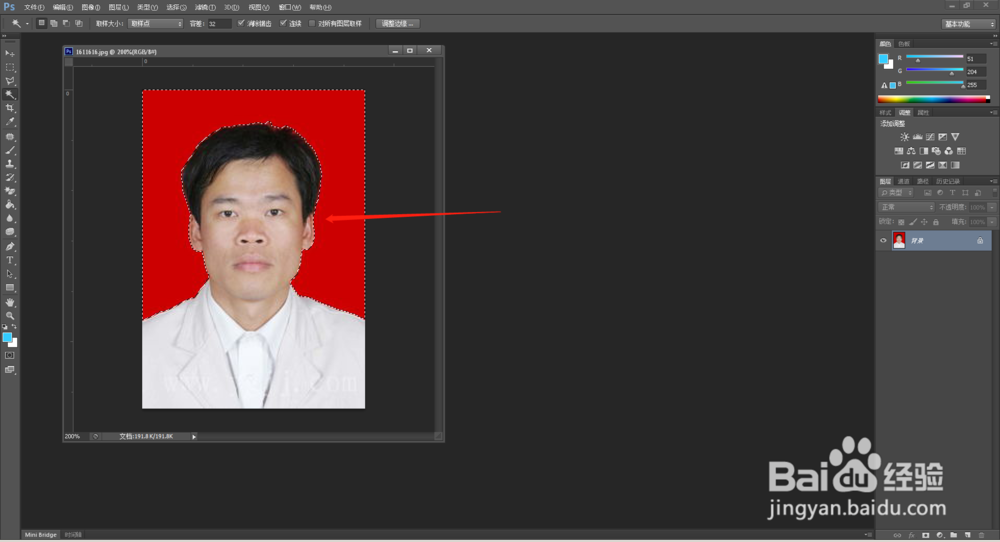Toggle Quick Mask mode in toolbox
Viewport: 1000px width, 542px height.
point(10,356)
